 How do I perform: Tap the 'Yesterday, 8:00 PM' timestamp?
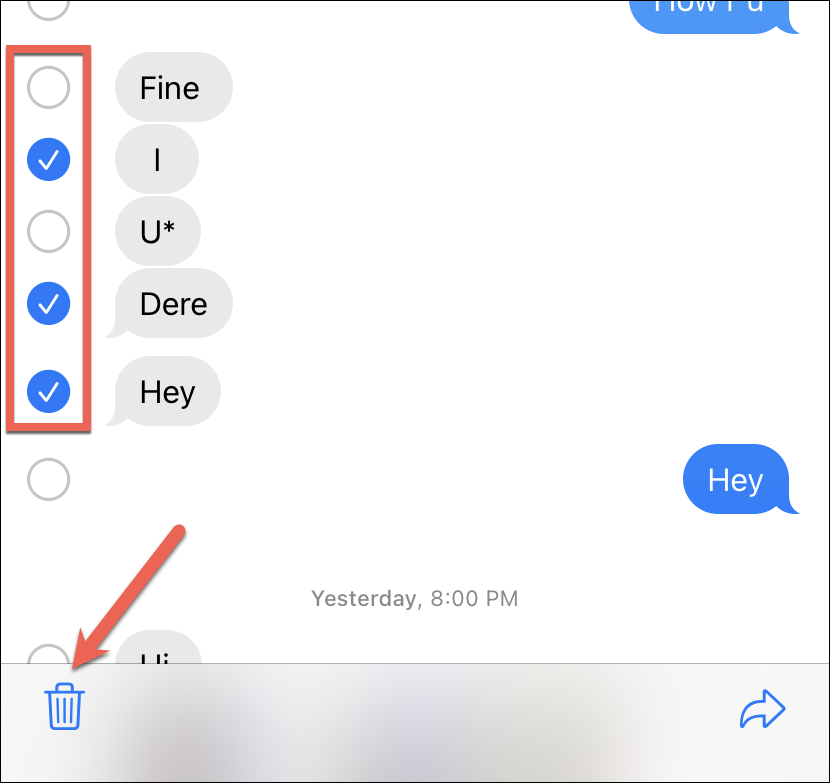(x=414, y=598)
